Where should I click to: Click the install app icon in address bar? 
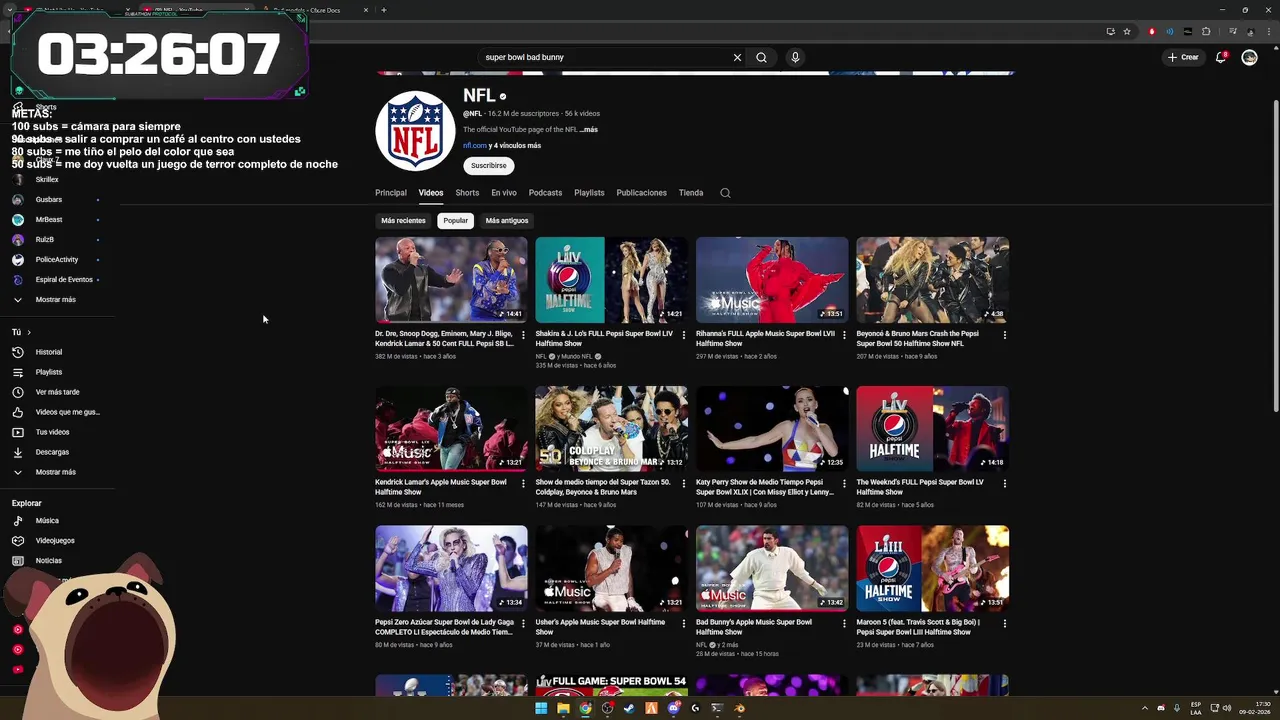point(1110,31)
